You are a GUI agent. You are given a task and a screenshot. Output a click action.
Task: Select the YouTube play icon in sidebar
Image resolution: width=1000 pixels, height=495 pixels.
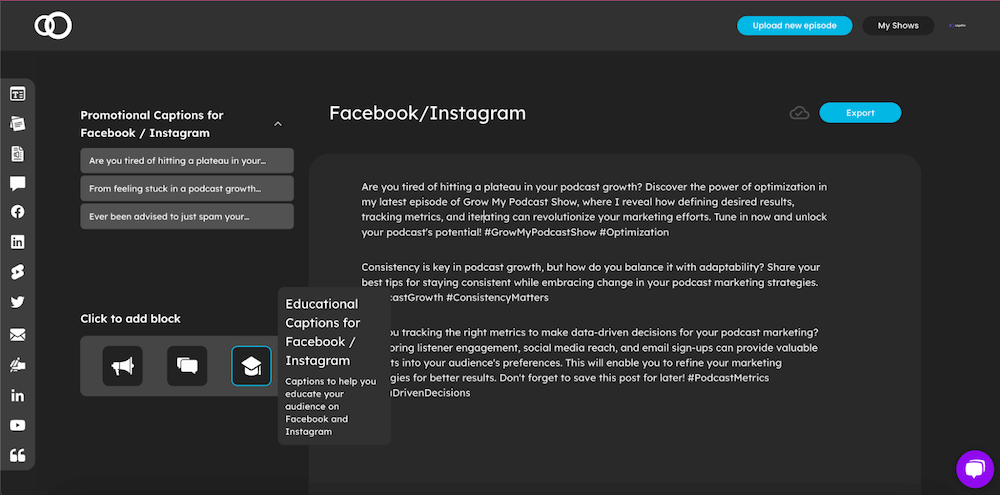[x=18, y=425]
